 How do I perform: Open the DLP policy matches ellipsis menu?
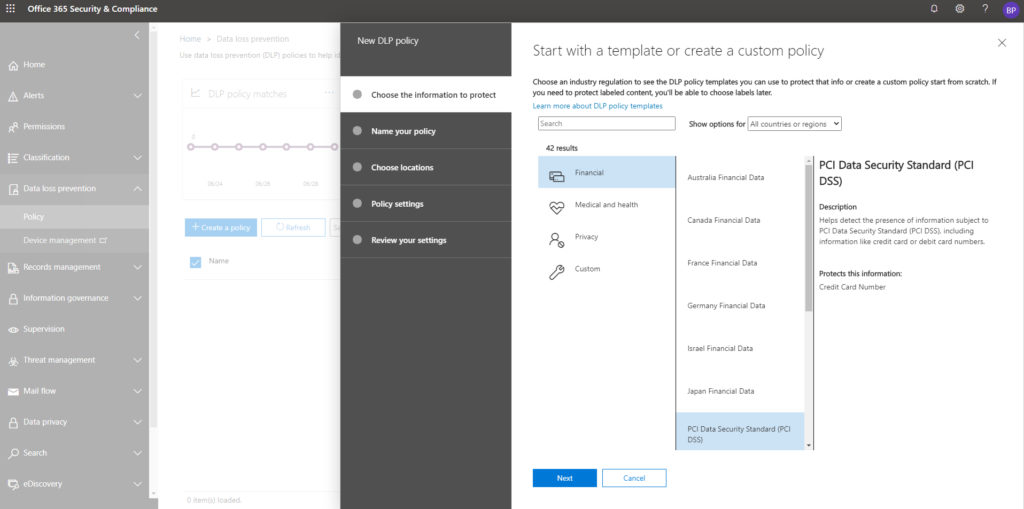click(x=329, y=93)
